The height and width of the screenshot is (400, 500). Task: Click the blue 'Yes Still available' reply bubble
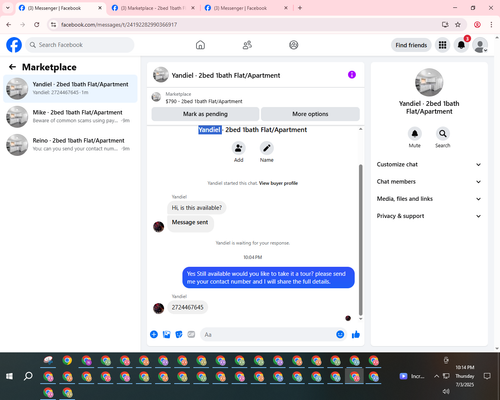click(268, 278)
